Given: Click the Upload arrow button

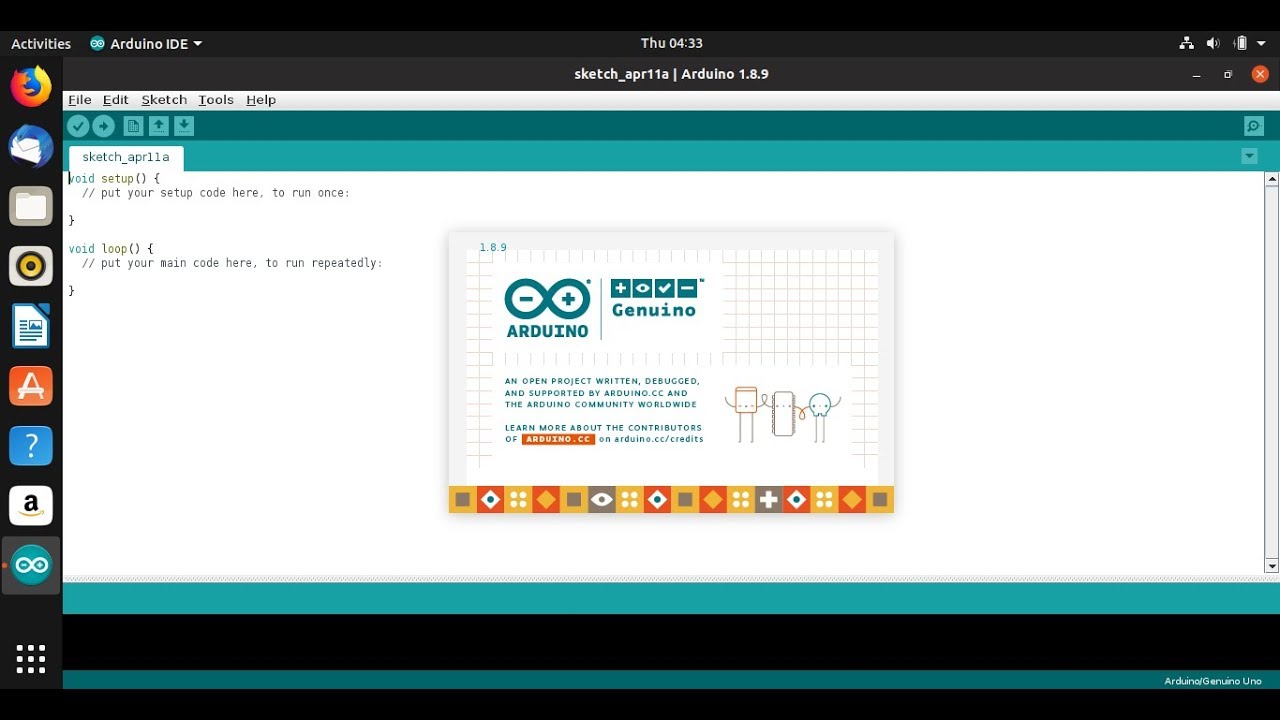Looking at the screenshot, I should 104,126.
